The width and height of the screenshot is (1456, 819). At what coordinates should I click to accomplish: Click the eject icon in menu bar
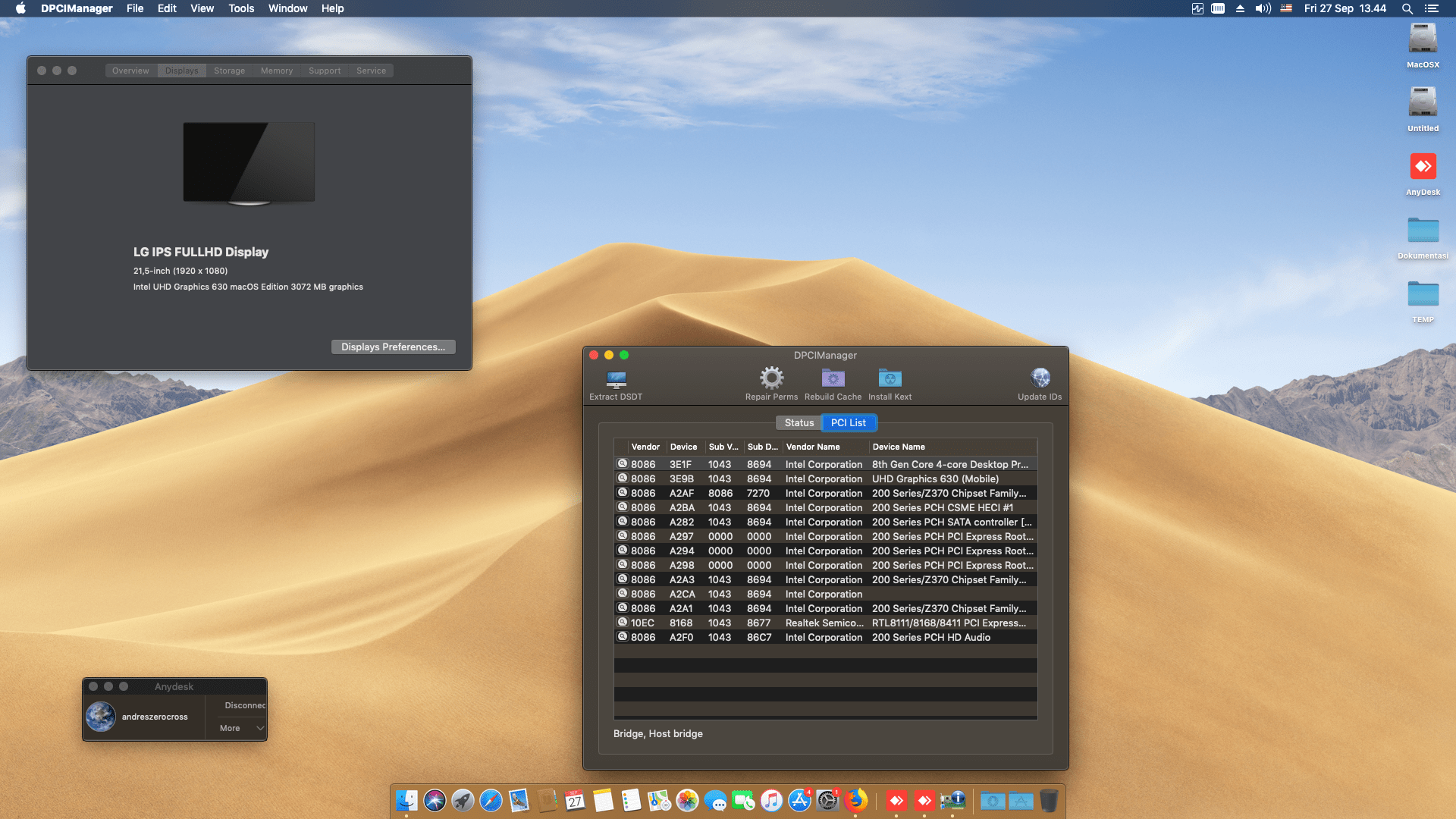point(1241,8)
